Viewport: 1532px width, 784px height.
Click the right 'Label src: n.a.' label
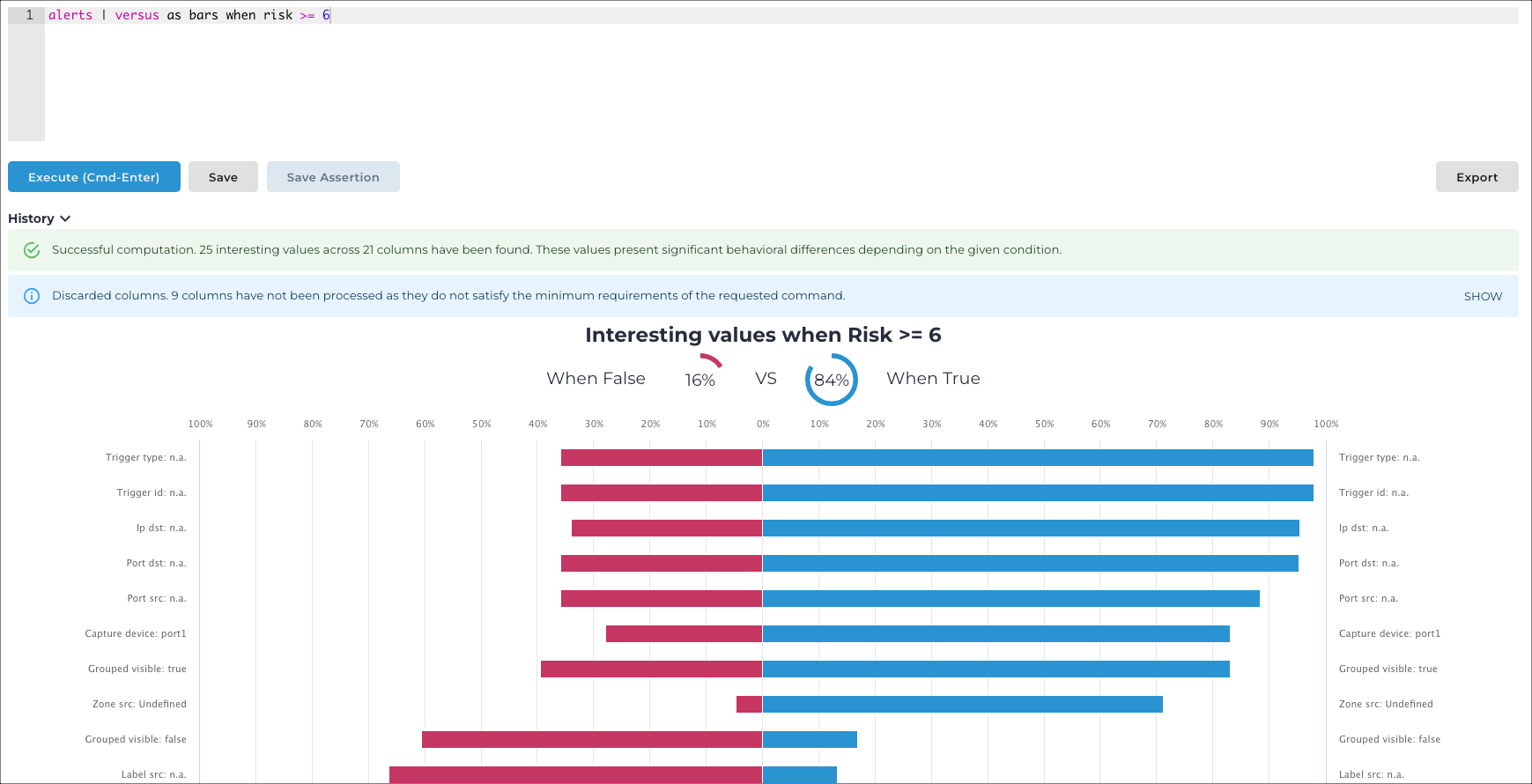click(1372, 774)
